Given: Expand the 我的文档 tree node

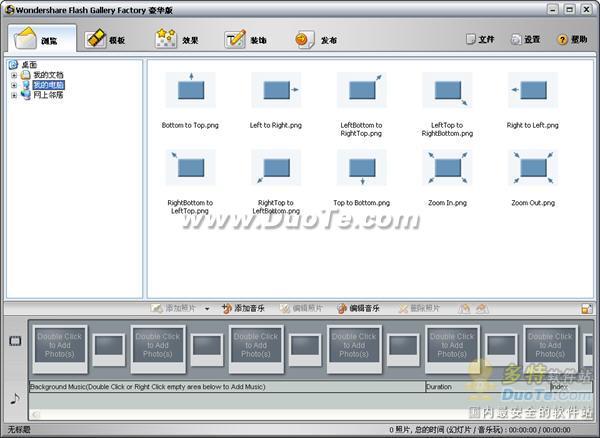Looking at the screenshot, I should pos(14,75).
